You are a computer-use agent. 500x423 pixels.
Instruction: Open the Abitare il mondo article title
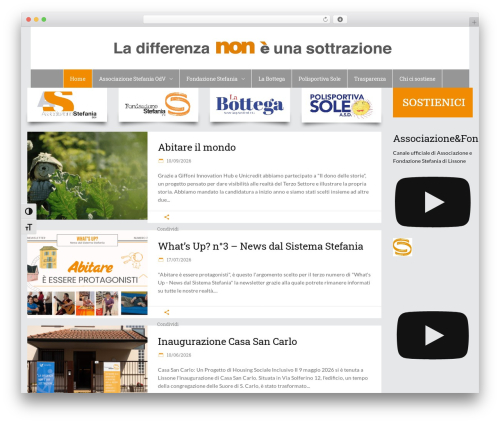click(x=197, y=147)
